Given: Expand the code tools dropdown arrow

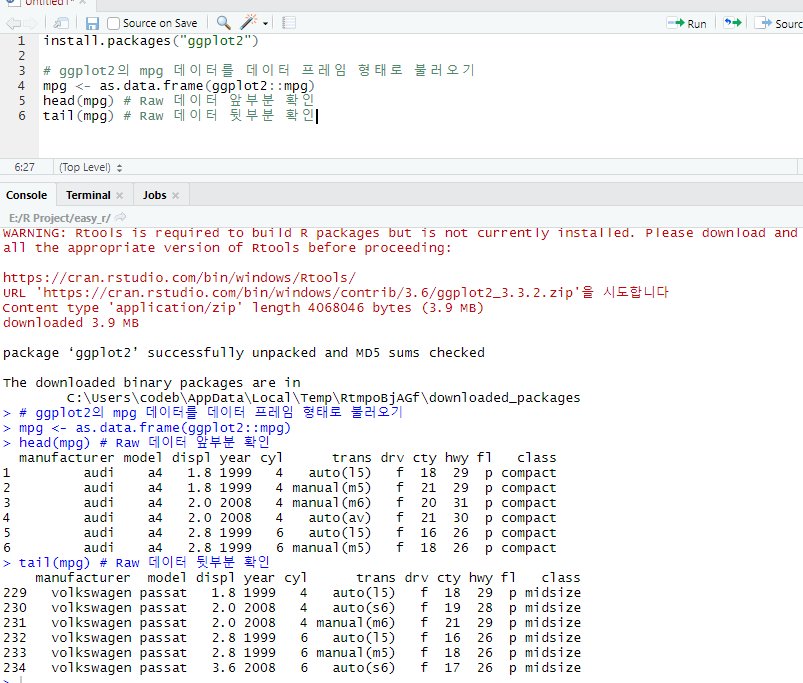Looking at the screenshot, I should (x=265, y=24).
